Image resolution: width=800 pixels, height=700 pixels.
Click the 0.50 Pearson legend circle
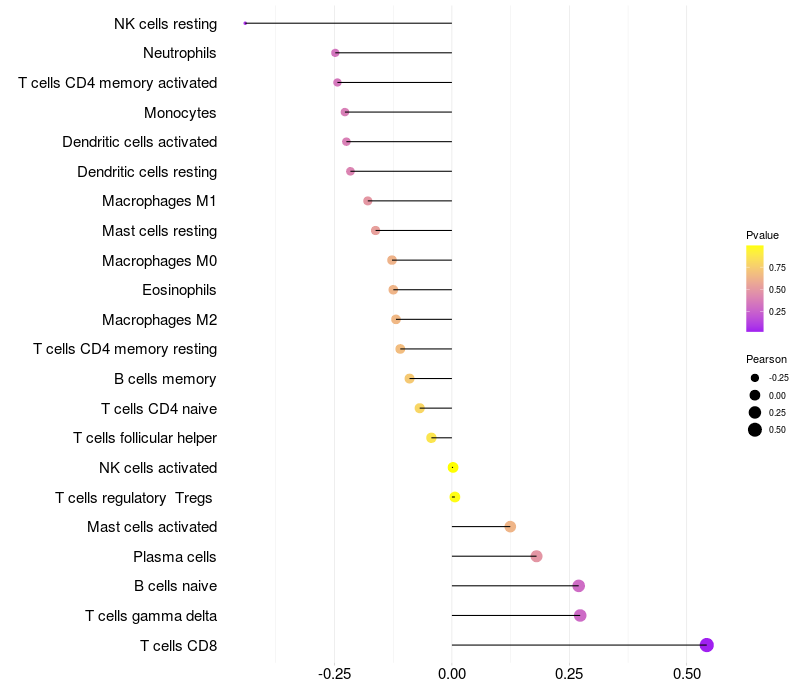coord(755,430)
